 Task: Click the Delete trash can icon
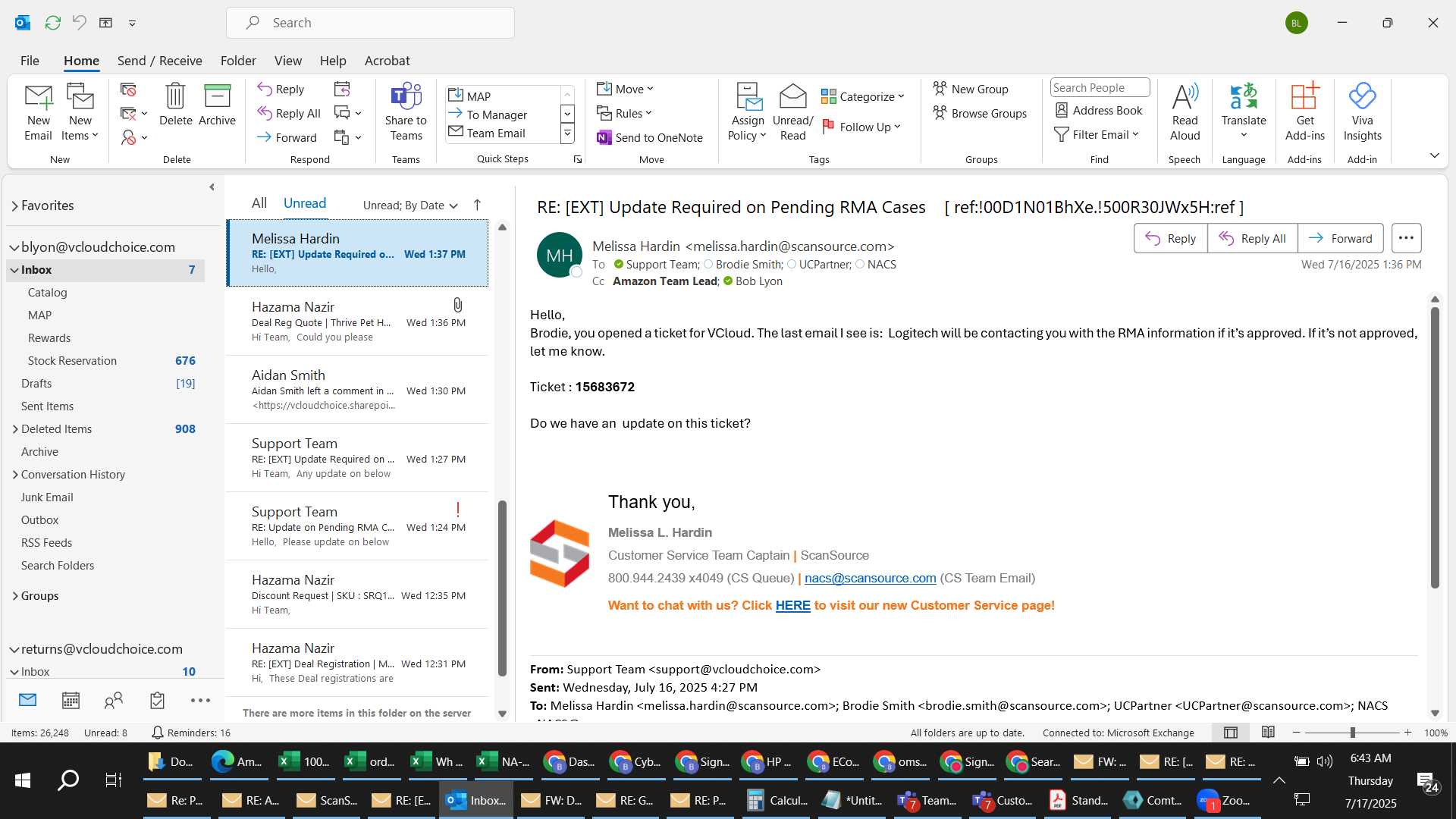[x=175, y=105]
